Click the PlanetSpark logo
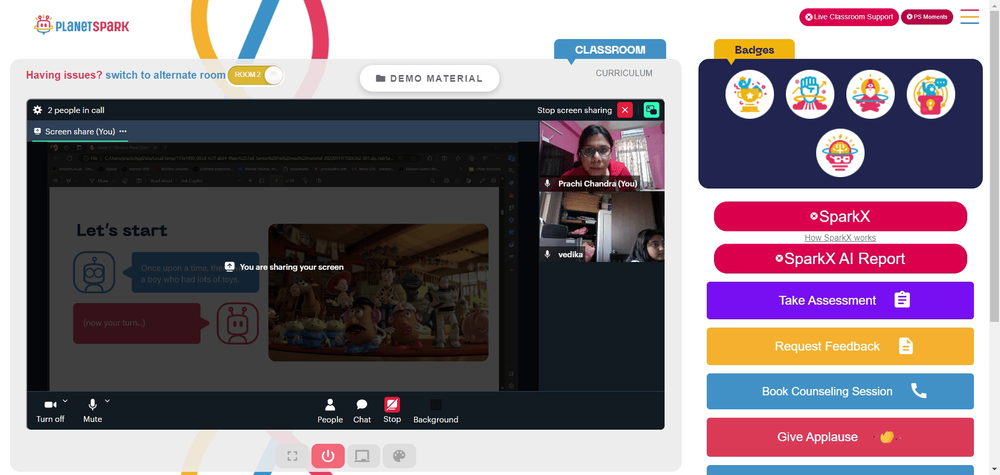The image size is (1000, 475). [x=82, y=25]
